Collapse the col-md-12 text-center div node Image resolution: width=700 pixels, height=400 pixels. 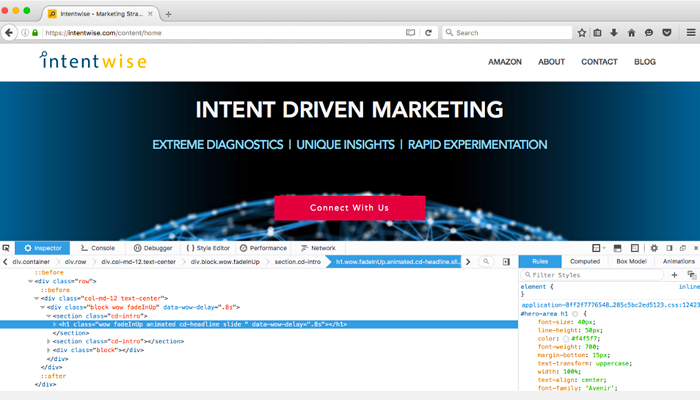click(x=37, y=298)
